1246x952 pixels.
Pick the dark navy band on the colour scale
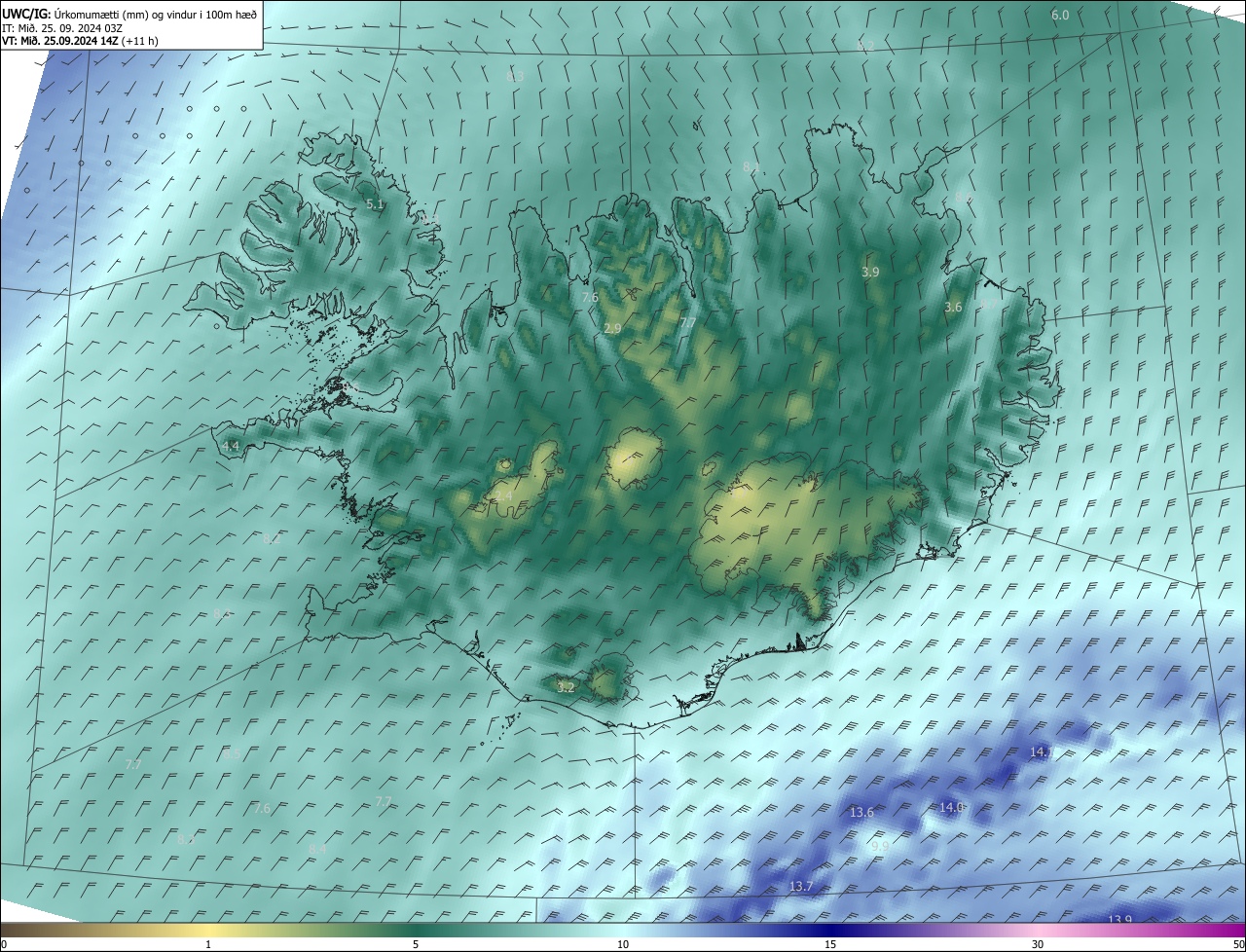point(830,930)
